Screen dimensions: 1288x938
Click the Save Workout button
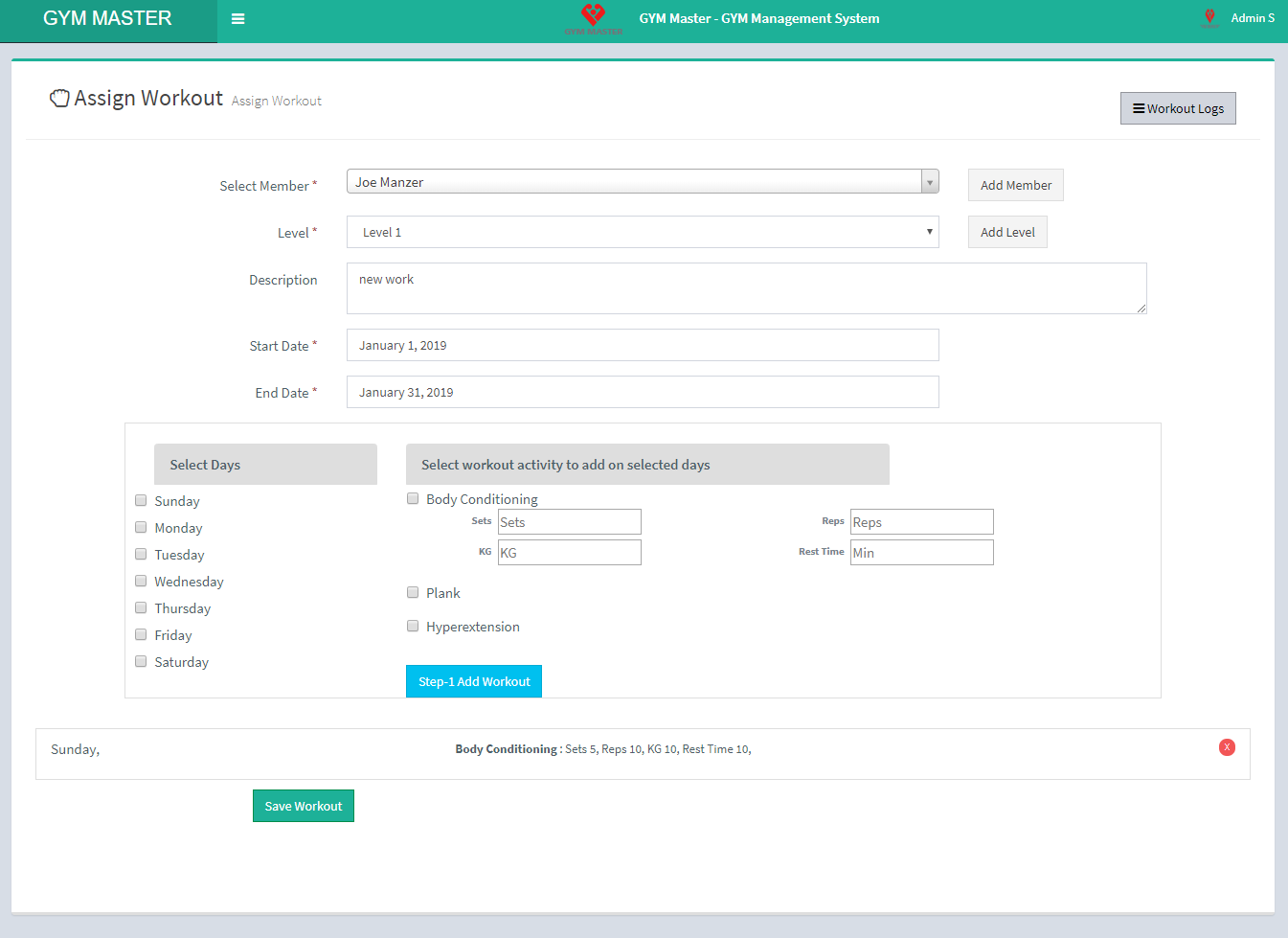[303, 806]
